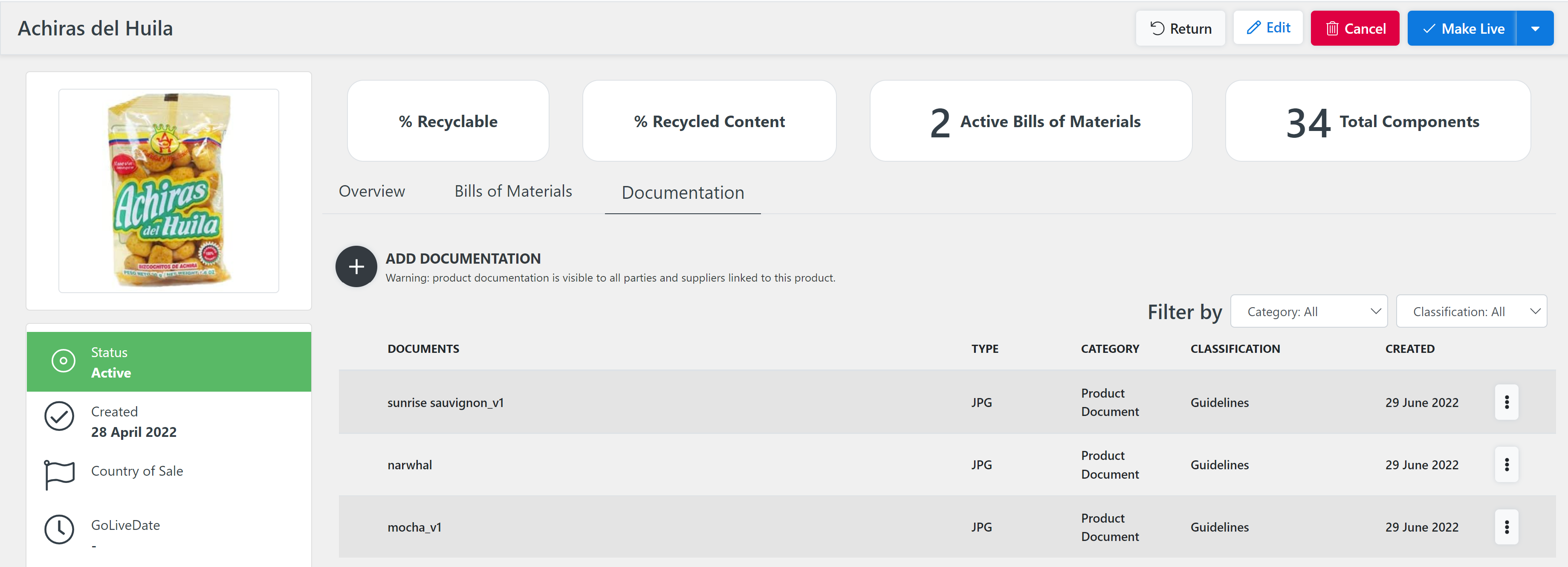This screenshot has height=567, width=1568.
Task: Click the Filter by label
Action: point(1184,312)
